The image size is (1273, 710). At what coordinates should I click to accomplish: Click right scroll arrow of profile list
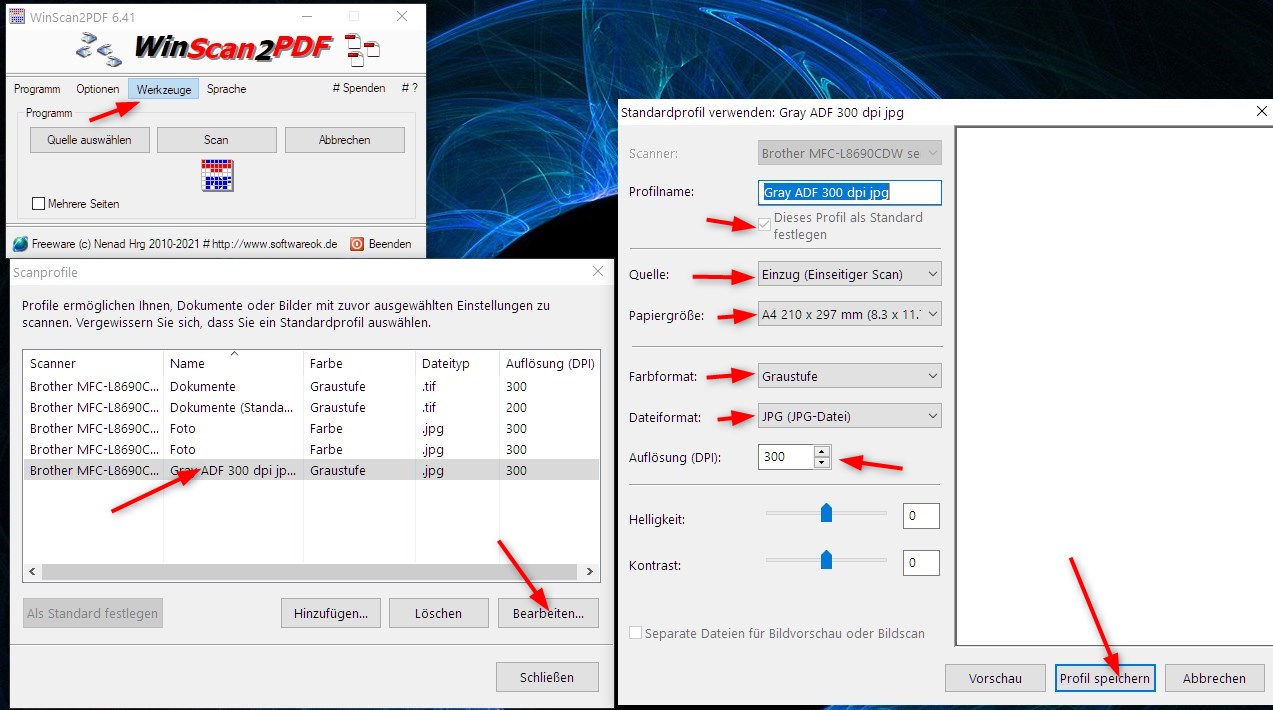click(x=590, y=572)
